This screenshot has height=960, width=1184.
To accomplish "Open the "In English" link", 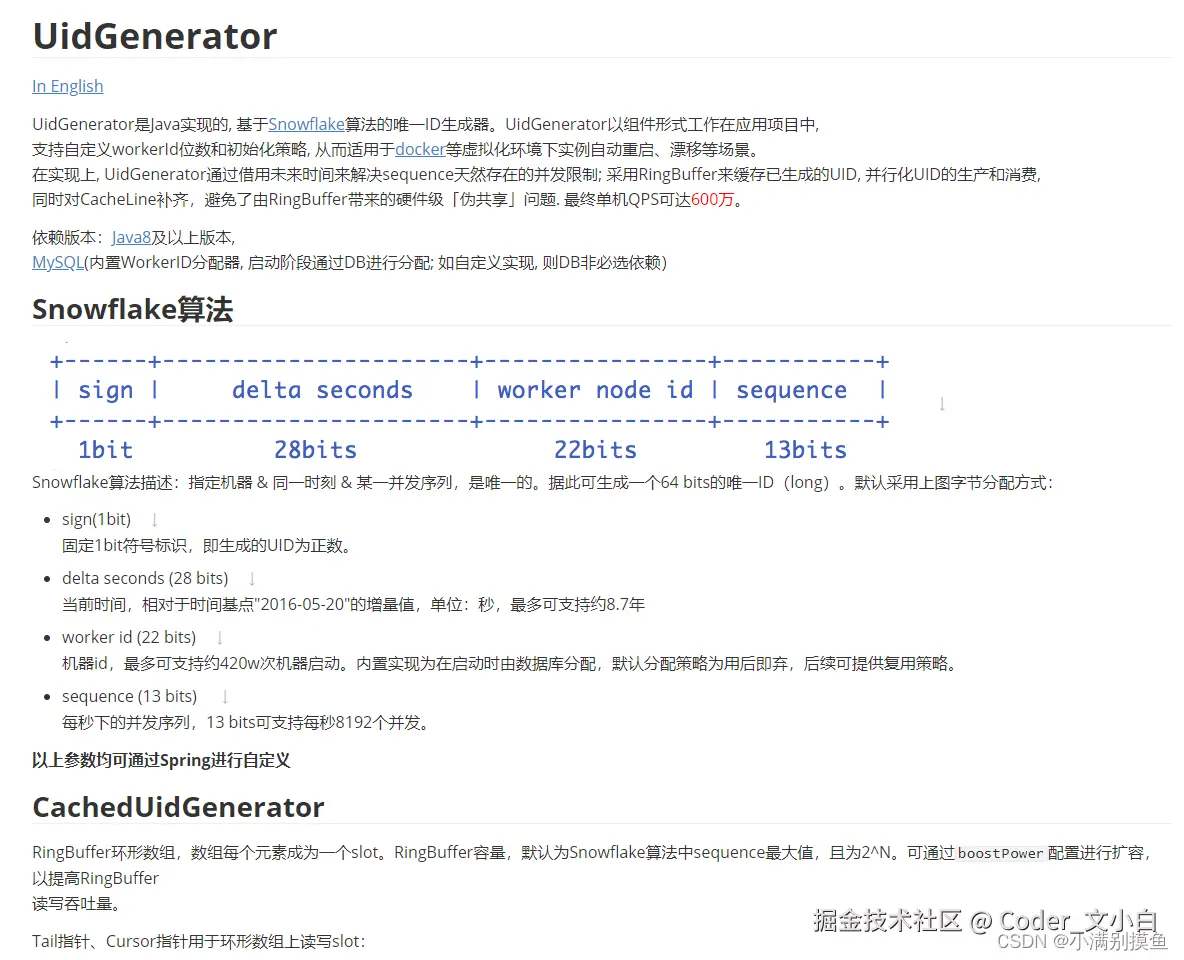I will (67, 86).
